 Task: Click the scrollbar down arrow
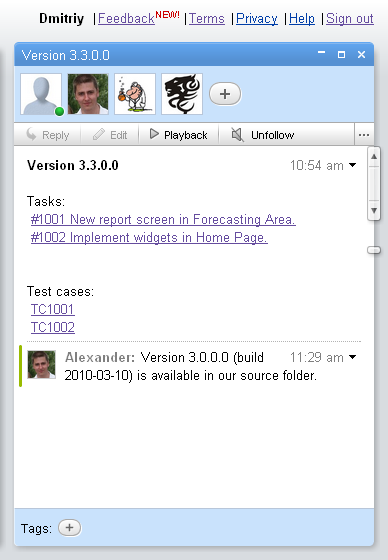(x=374, y=210)
